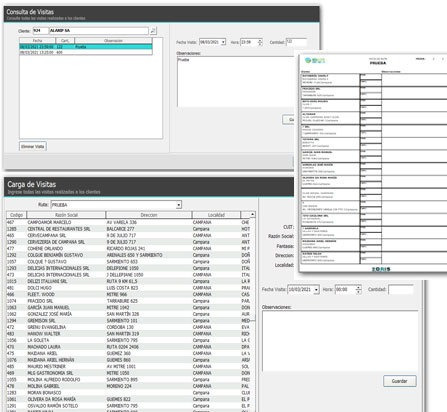The height and width of the screenshot is (412, 447).
Task: Click the logo on the PRUEBA report preview
Action: point(315,60)
